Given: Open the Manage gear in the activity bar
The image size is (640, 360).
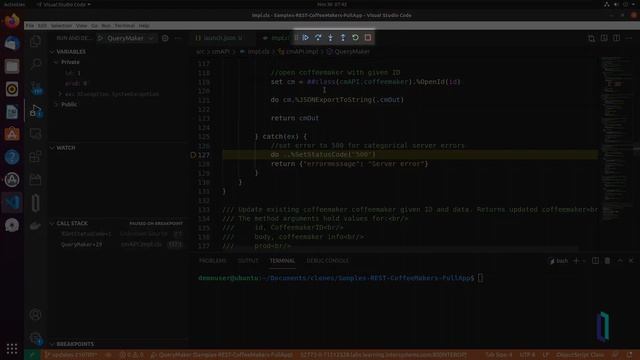Looking at the screenshot, I should click(x=36, y=338).
